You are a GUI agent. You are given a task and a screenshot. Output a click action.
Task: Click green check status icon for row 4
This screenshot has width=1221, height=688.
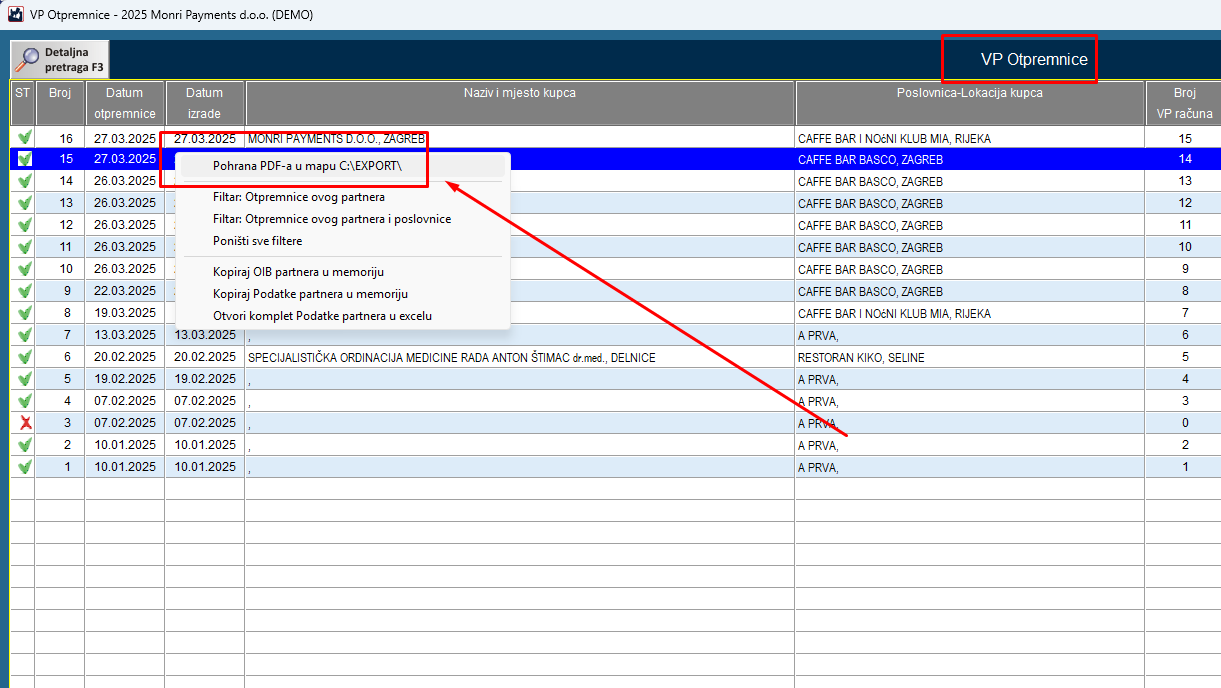(x=25, y=401)
